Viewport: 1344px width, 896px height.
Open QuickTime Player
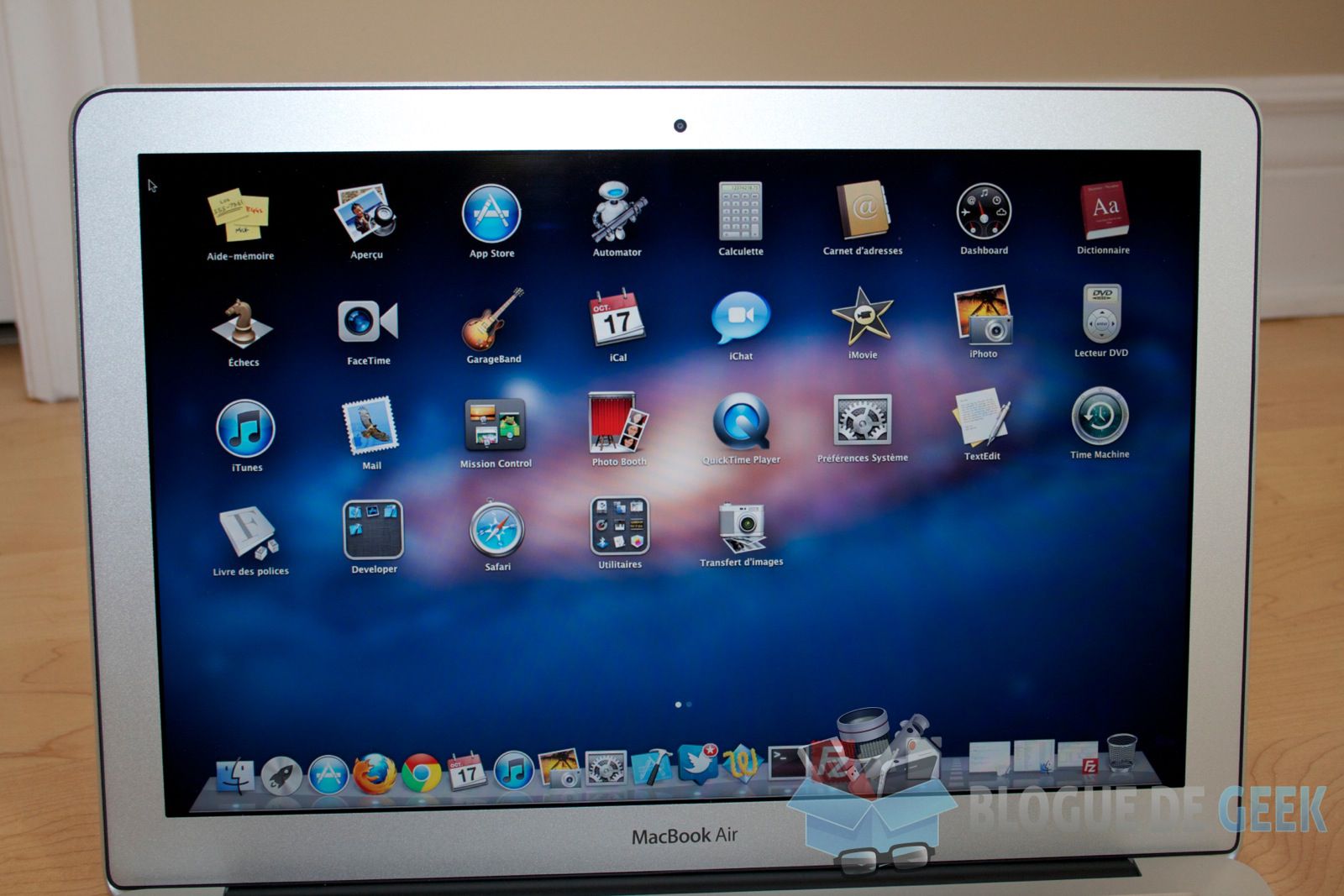pyautogui.click(x=741, y=423)
